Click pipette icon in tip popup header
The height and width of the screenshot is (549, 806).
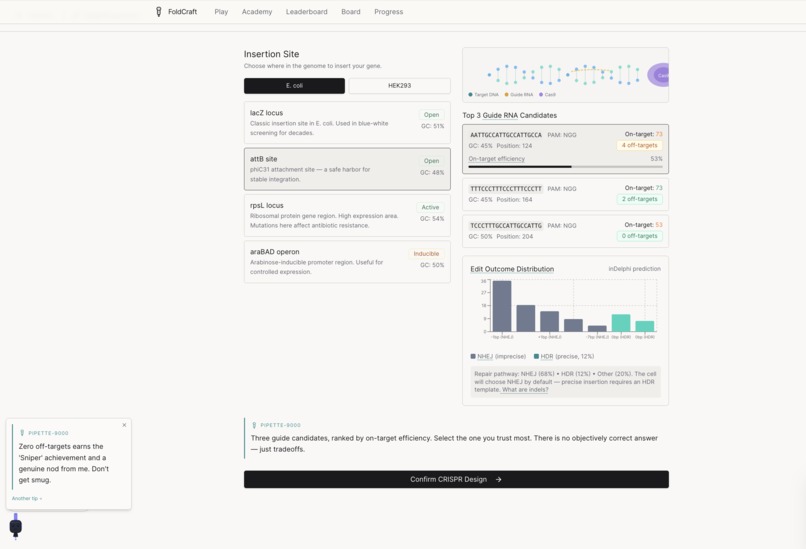(x=22, y=433)
